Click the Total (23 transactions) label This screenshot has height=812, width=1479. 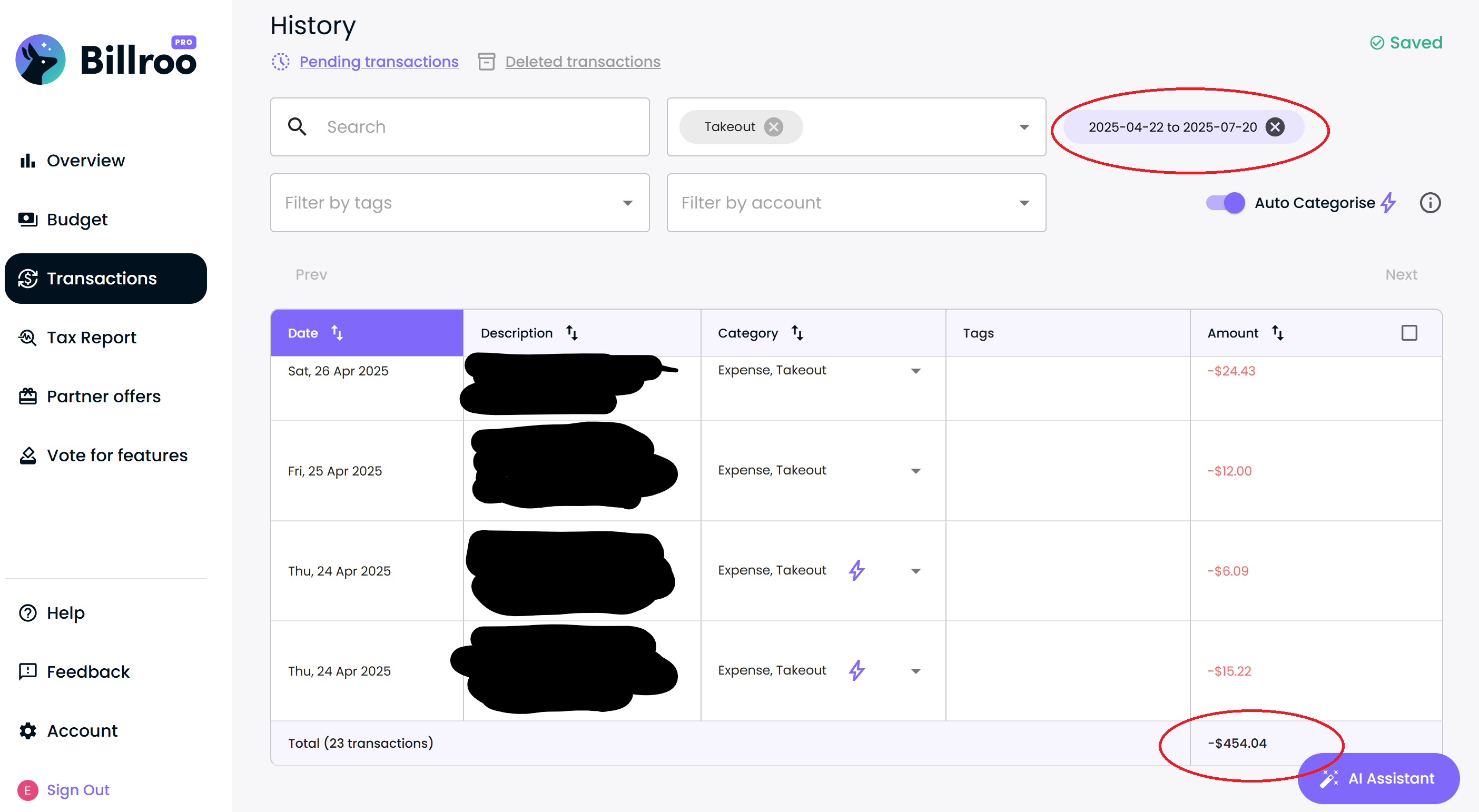coord(361,743)
